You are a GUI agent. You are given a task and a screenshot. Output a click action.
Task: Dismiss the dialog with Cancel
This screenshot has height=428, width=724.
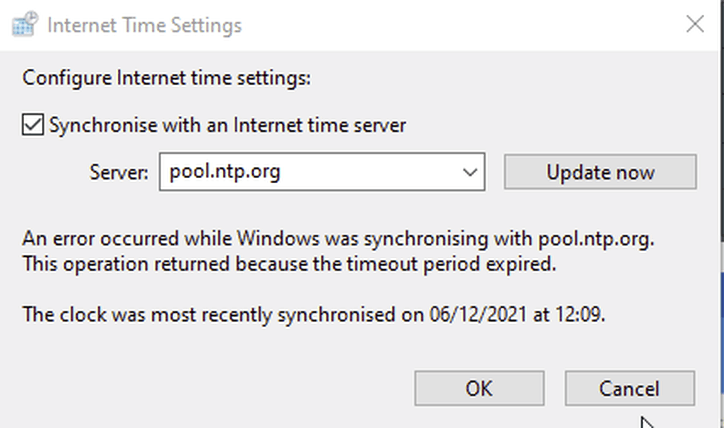(x=630, y=388)
